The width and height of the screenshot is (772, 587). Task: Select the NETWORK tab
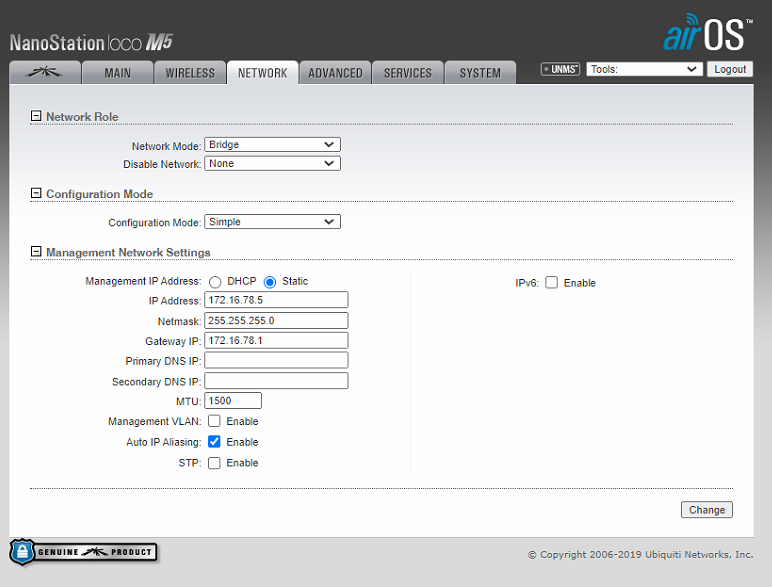[262, 73]
